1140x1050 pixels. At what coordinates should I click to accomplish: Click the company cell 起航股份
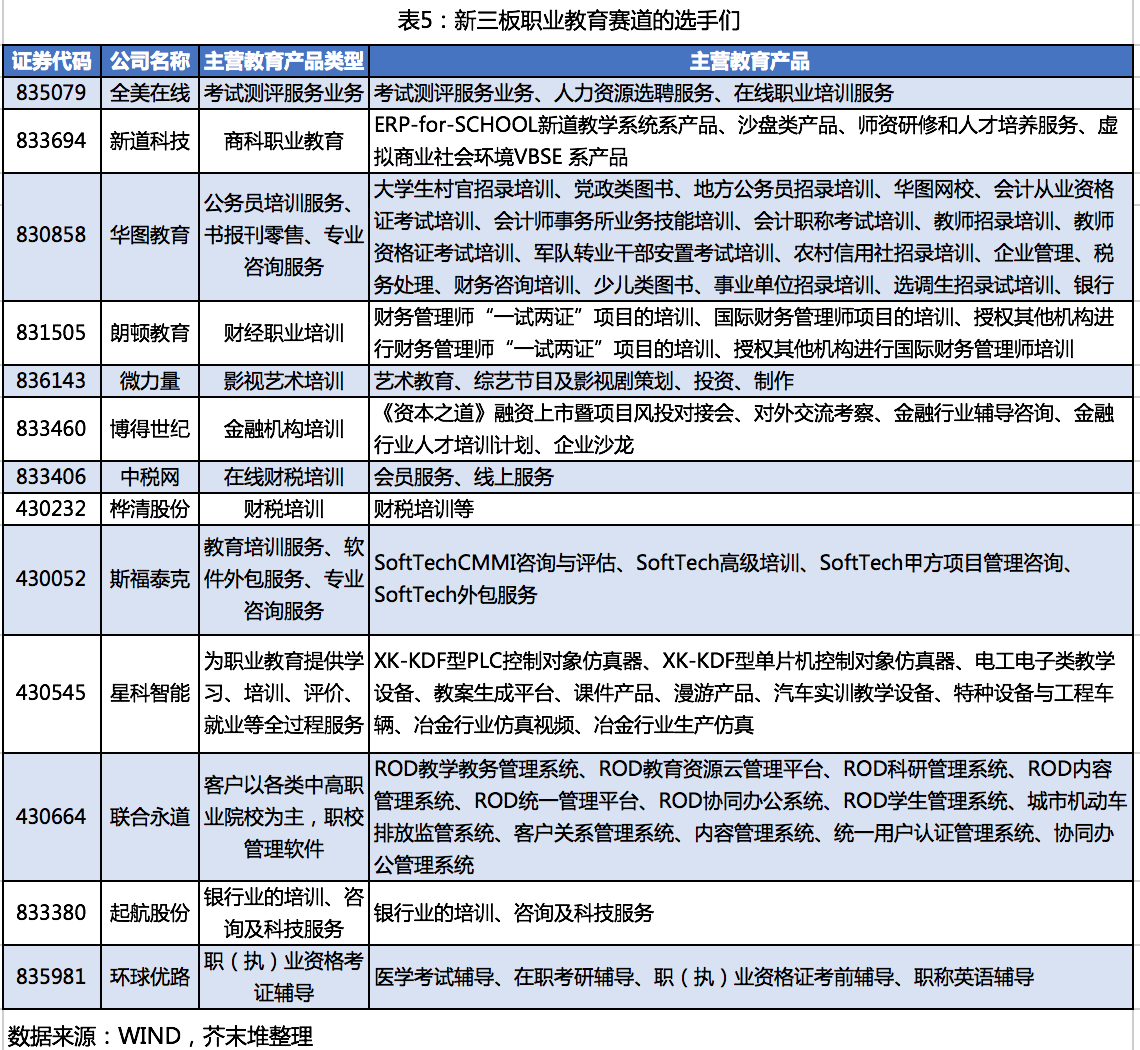point(150,913)
